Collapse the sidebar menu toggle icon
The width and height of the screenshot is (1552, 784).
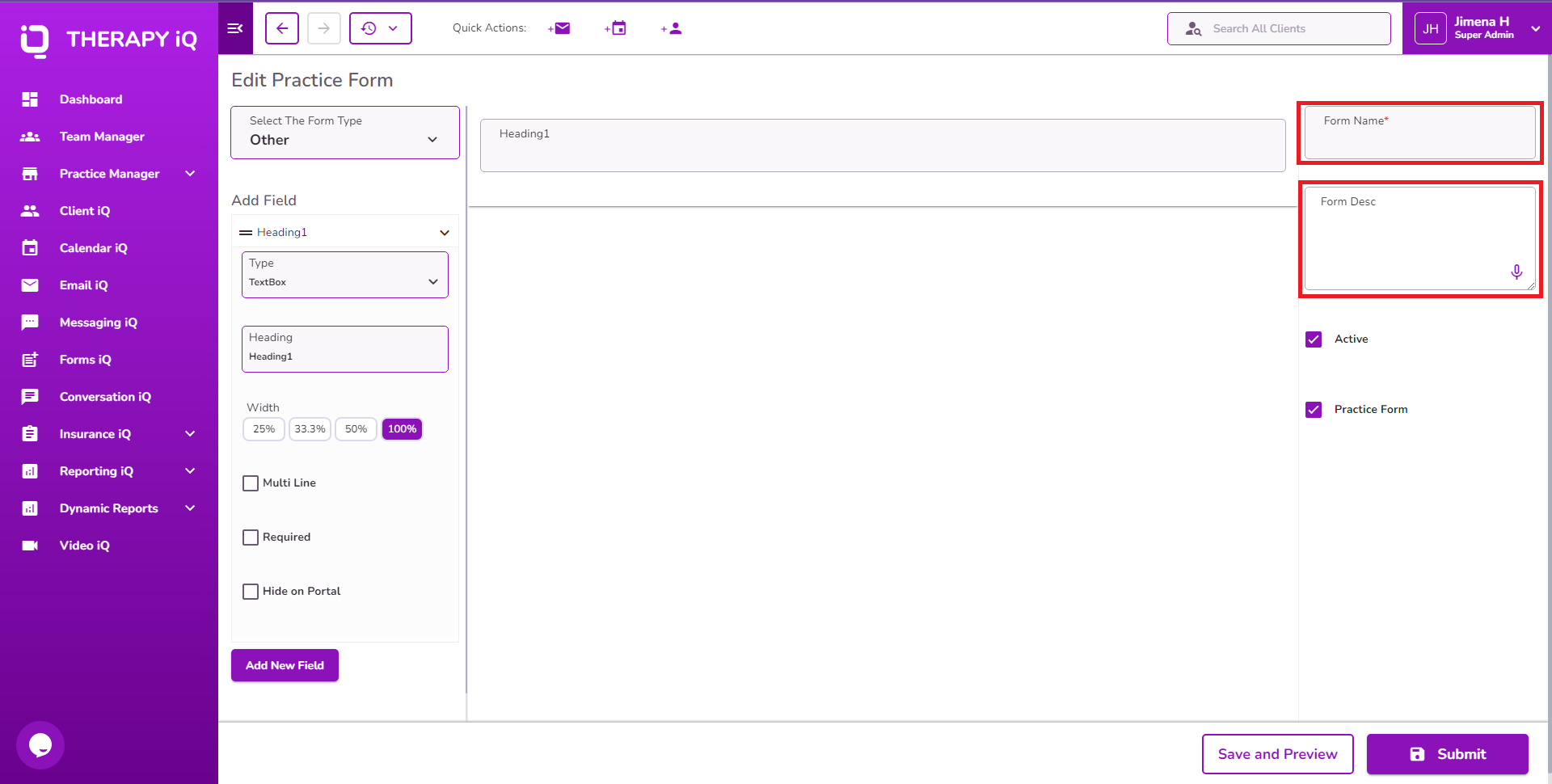[235, 28]
